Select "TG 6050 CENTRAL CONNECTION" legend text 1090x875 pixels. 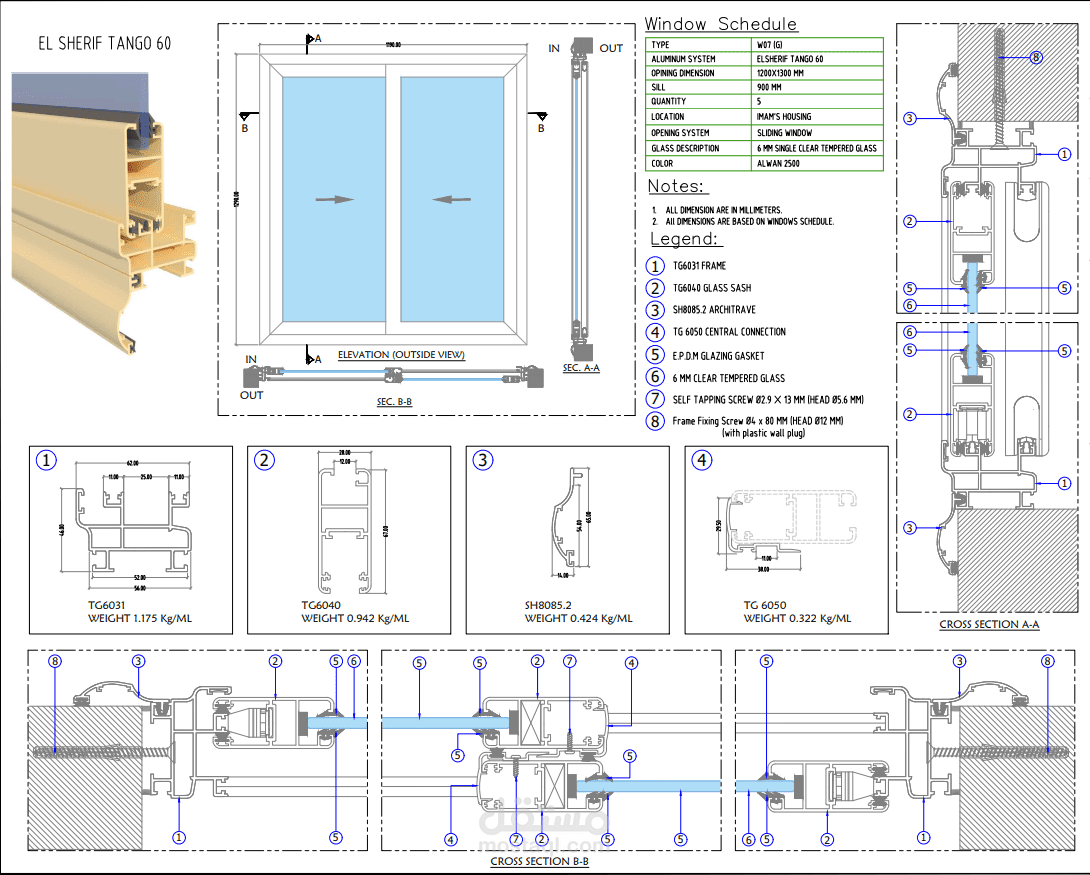click(729, 332)
